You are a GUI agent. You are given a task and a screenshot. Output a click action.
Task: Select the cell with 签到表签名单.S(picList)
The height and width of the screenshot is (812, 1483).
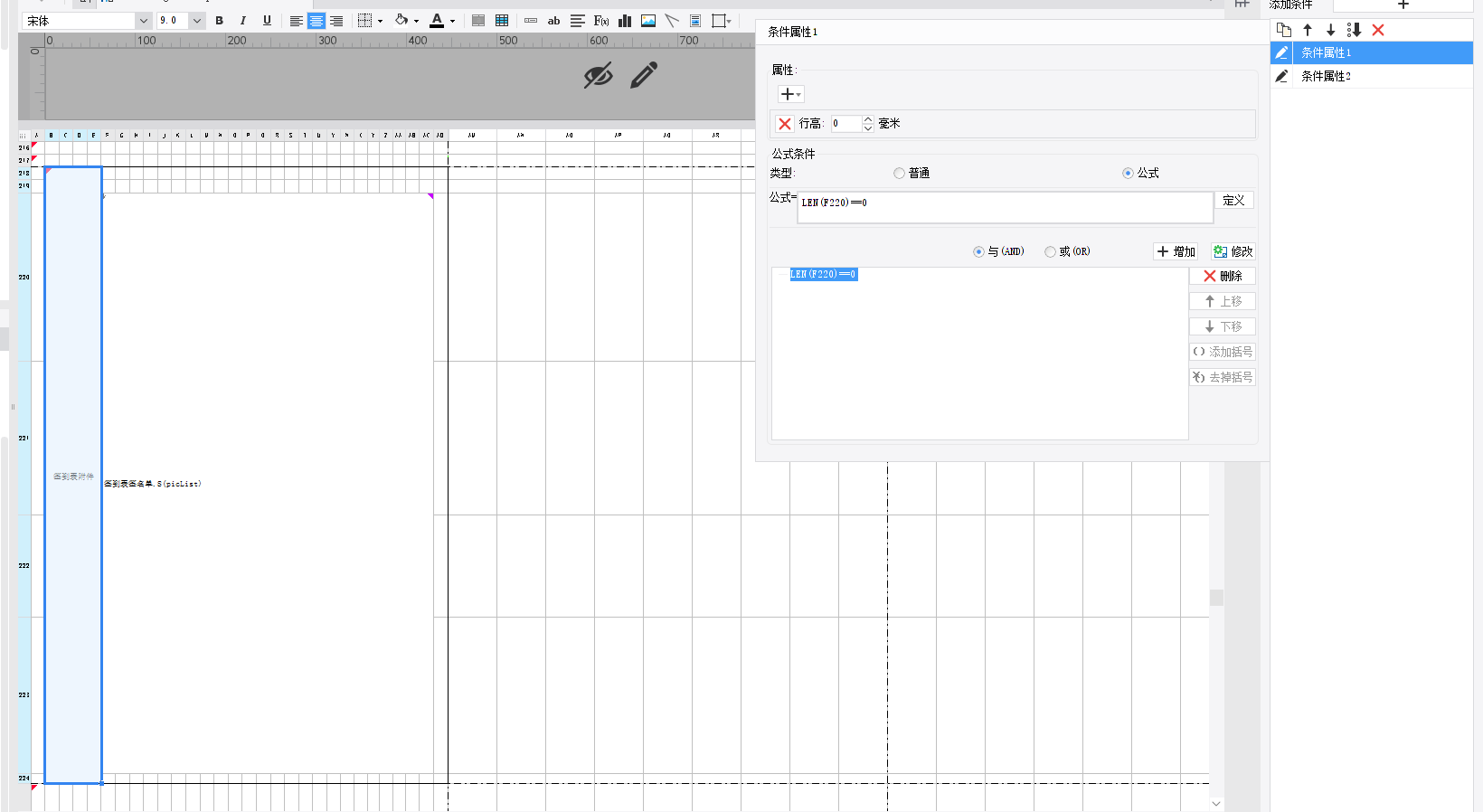[x=269, y=484]
